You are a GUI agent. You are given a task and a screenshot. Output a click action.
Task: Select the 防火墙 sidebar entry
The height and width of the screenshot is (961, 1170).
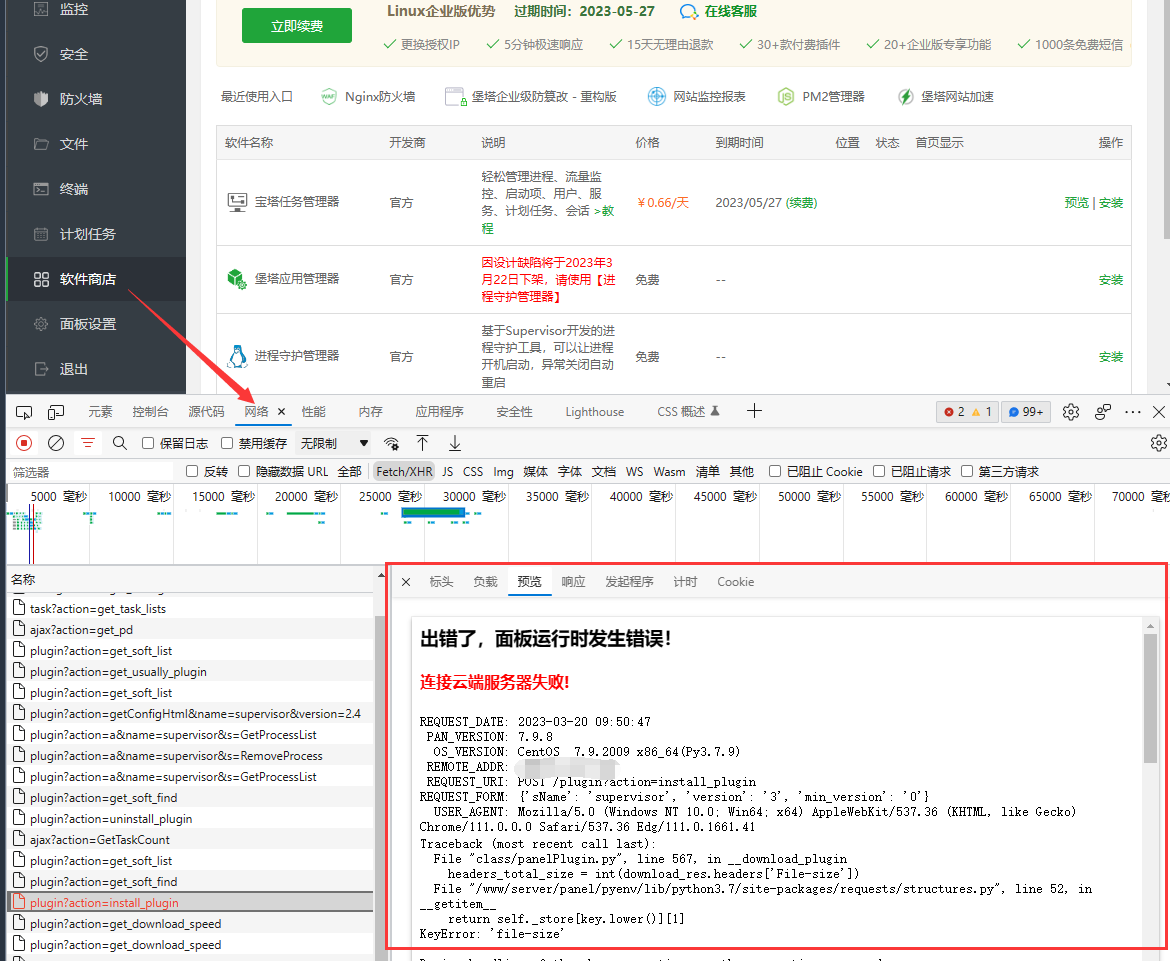click(71, 98)
